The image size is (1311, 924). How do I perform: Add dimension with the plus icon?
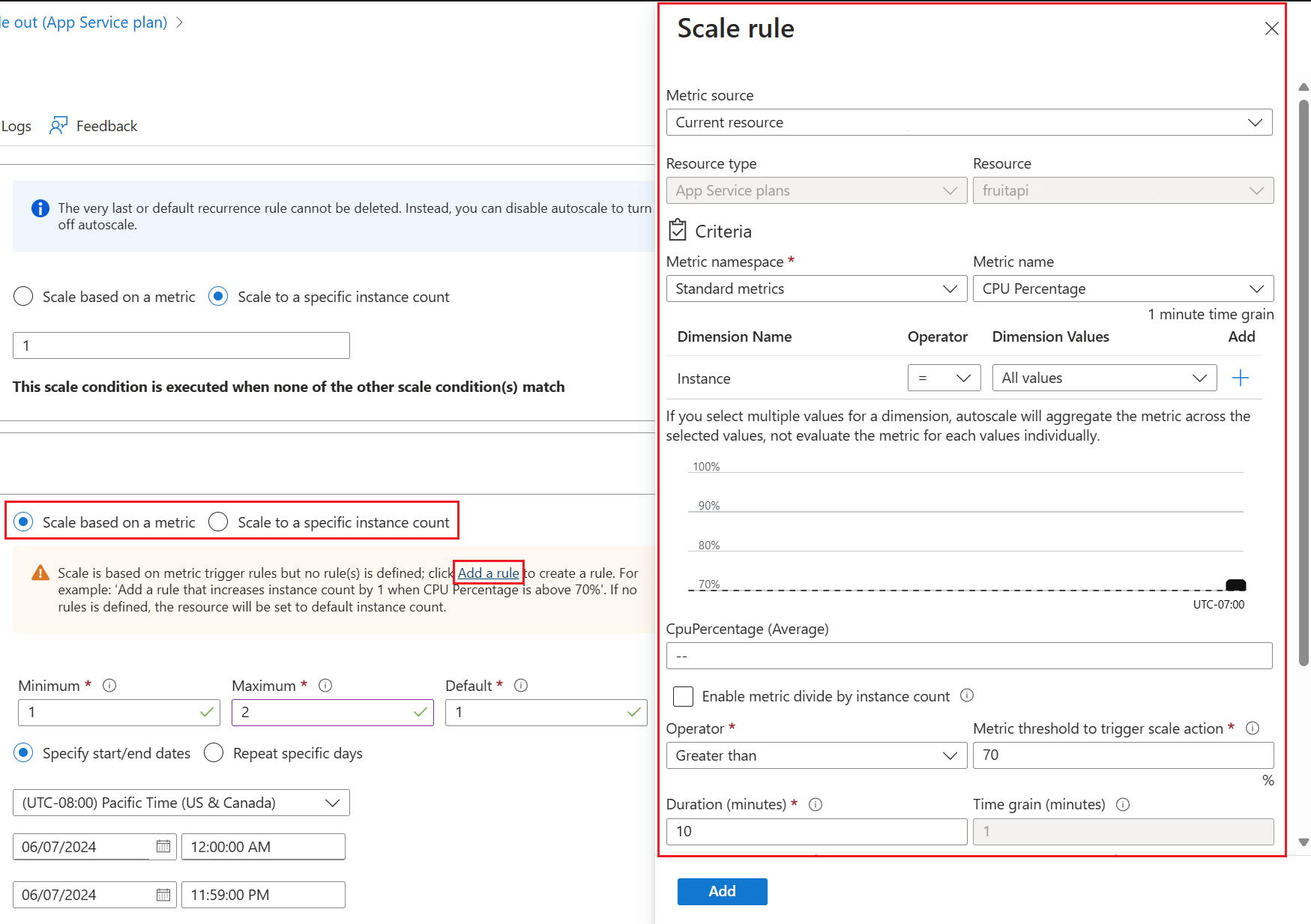coord(1241,378)
